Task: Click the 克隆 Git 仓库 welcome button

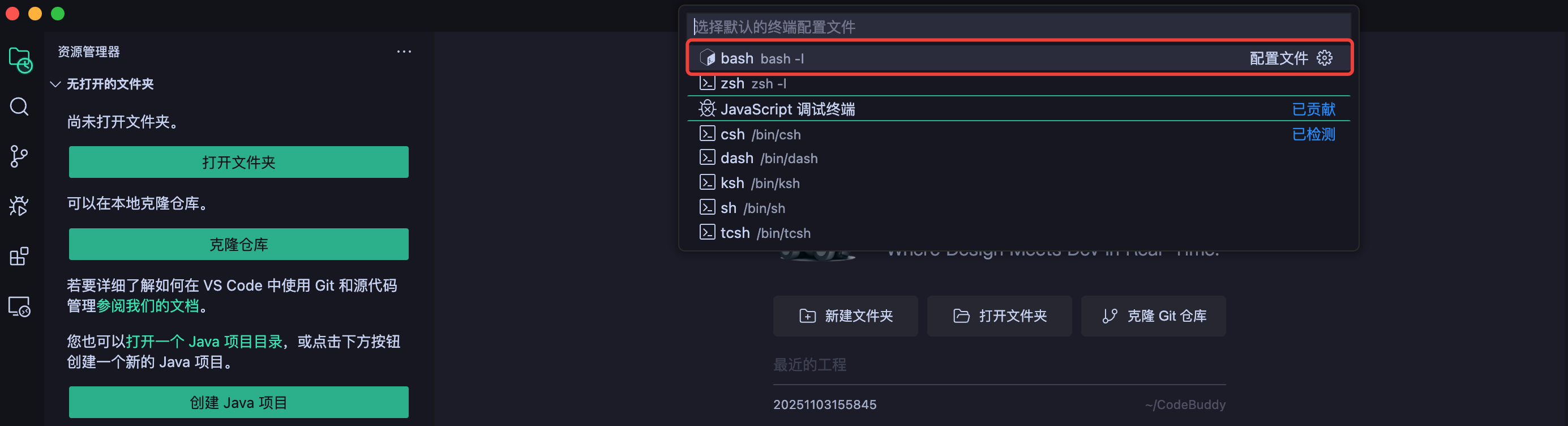Action: 1153,316
